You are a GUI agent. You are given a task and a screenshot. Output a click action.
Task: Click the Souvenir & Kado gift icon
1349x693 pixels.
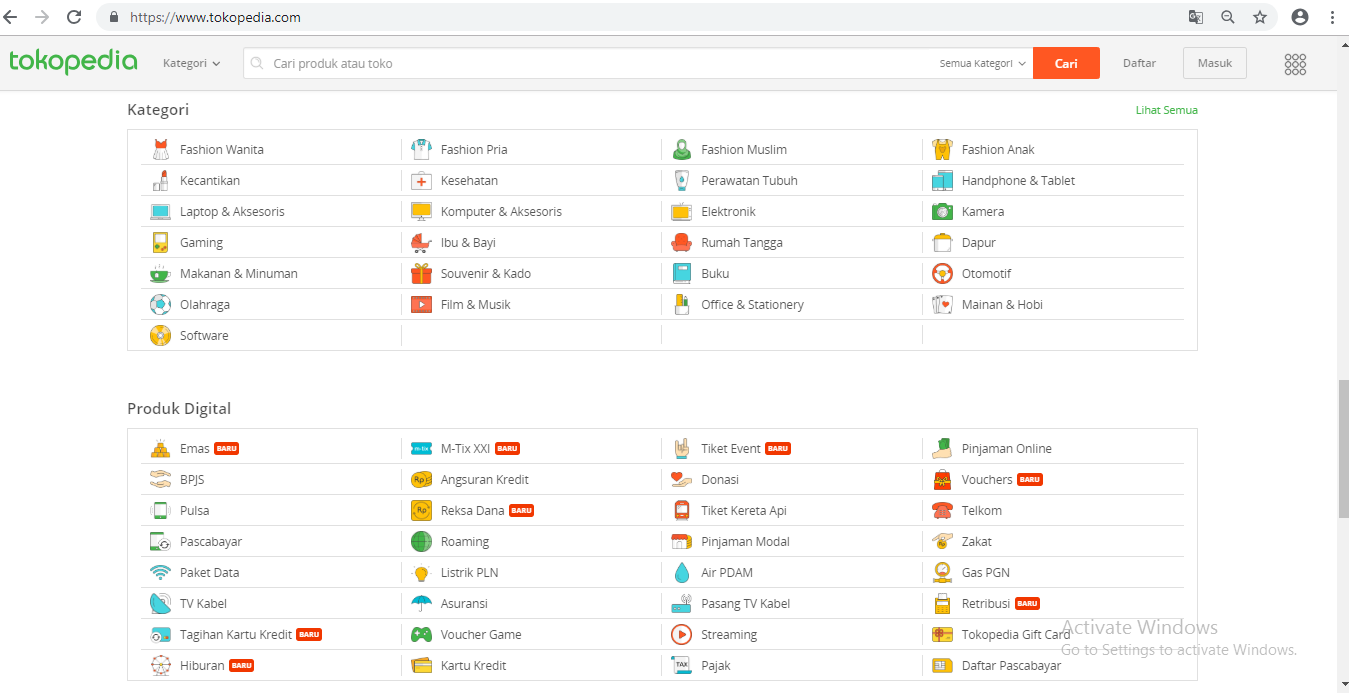coord(421,274)
